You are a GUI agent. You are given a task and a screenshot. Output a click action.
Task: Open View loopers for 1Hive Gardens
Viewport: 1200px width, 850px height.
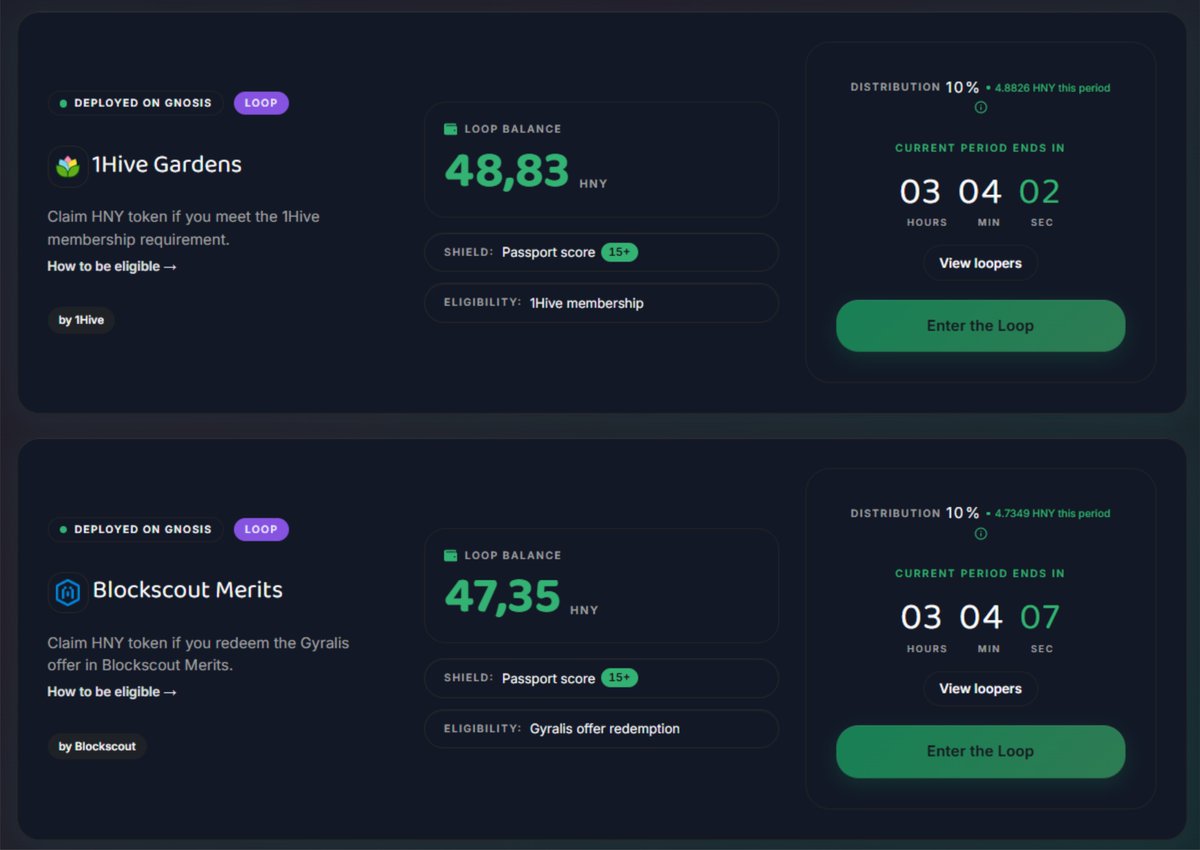click(980, 263)
